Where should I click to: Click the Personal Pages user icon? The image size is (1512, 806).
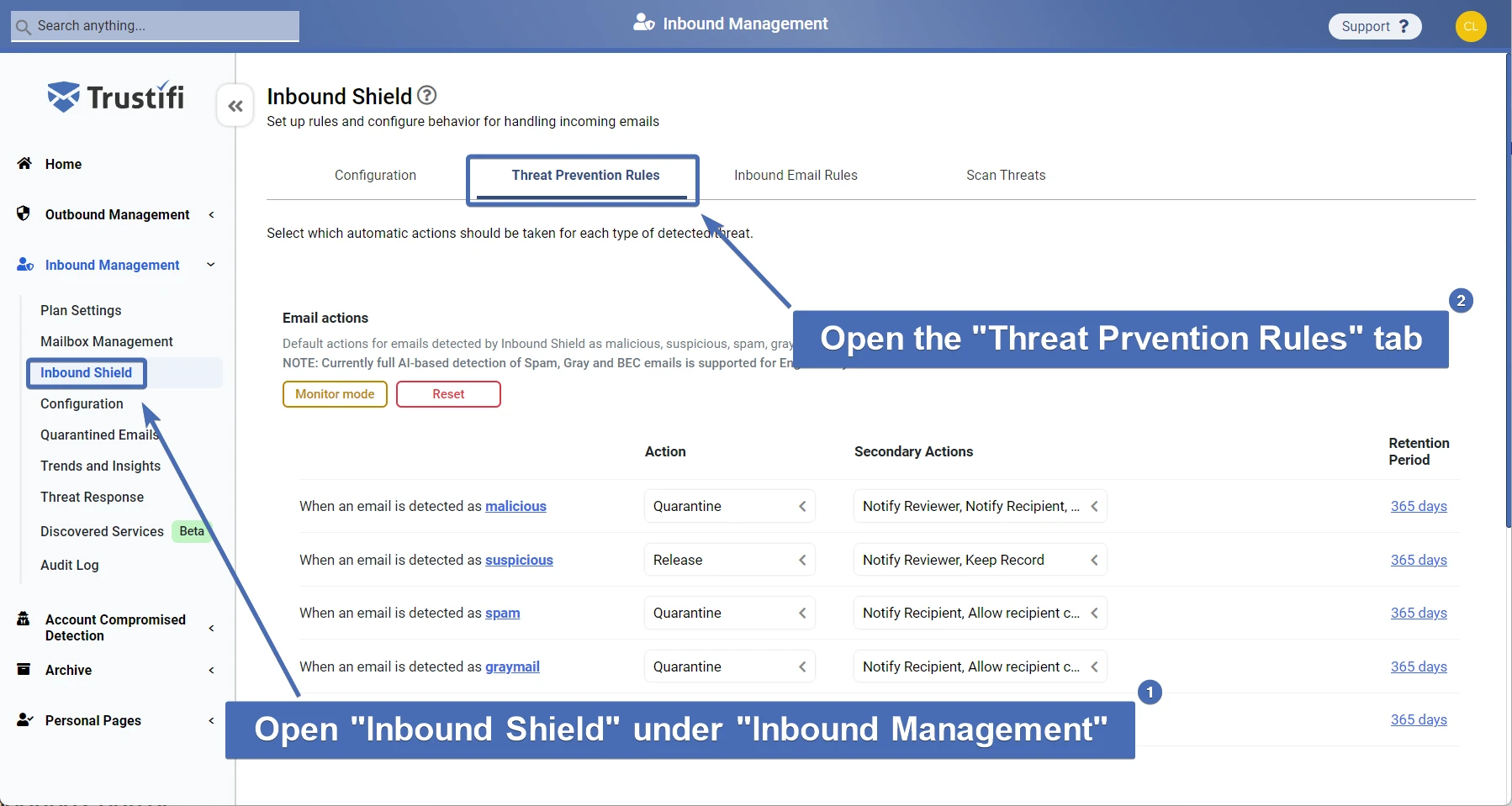(x=24, y=719)
